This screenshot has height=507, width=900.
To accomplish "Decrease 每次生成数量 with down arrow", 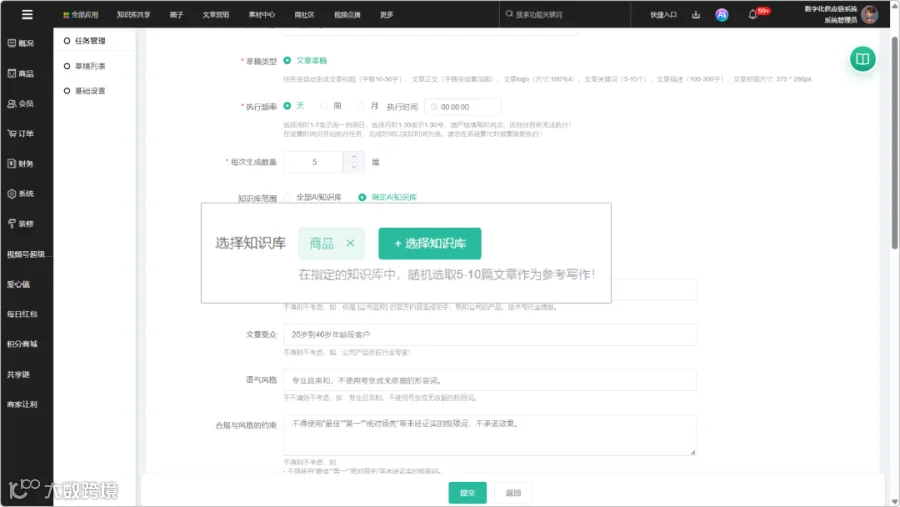I will (x=354, y=167).
